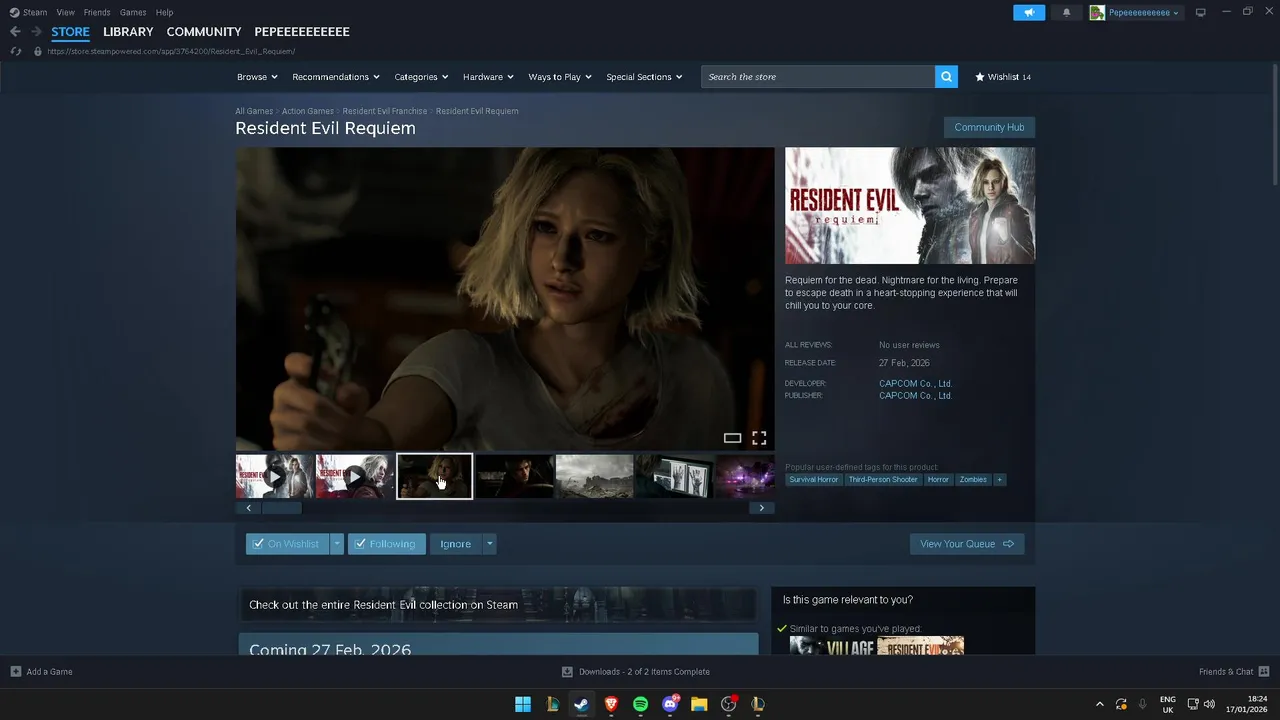1280x720 pixels.
Task: Open the PEPEEEEEEEEEE profile tab
Action: point(302,32)
